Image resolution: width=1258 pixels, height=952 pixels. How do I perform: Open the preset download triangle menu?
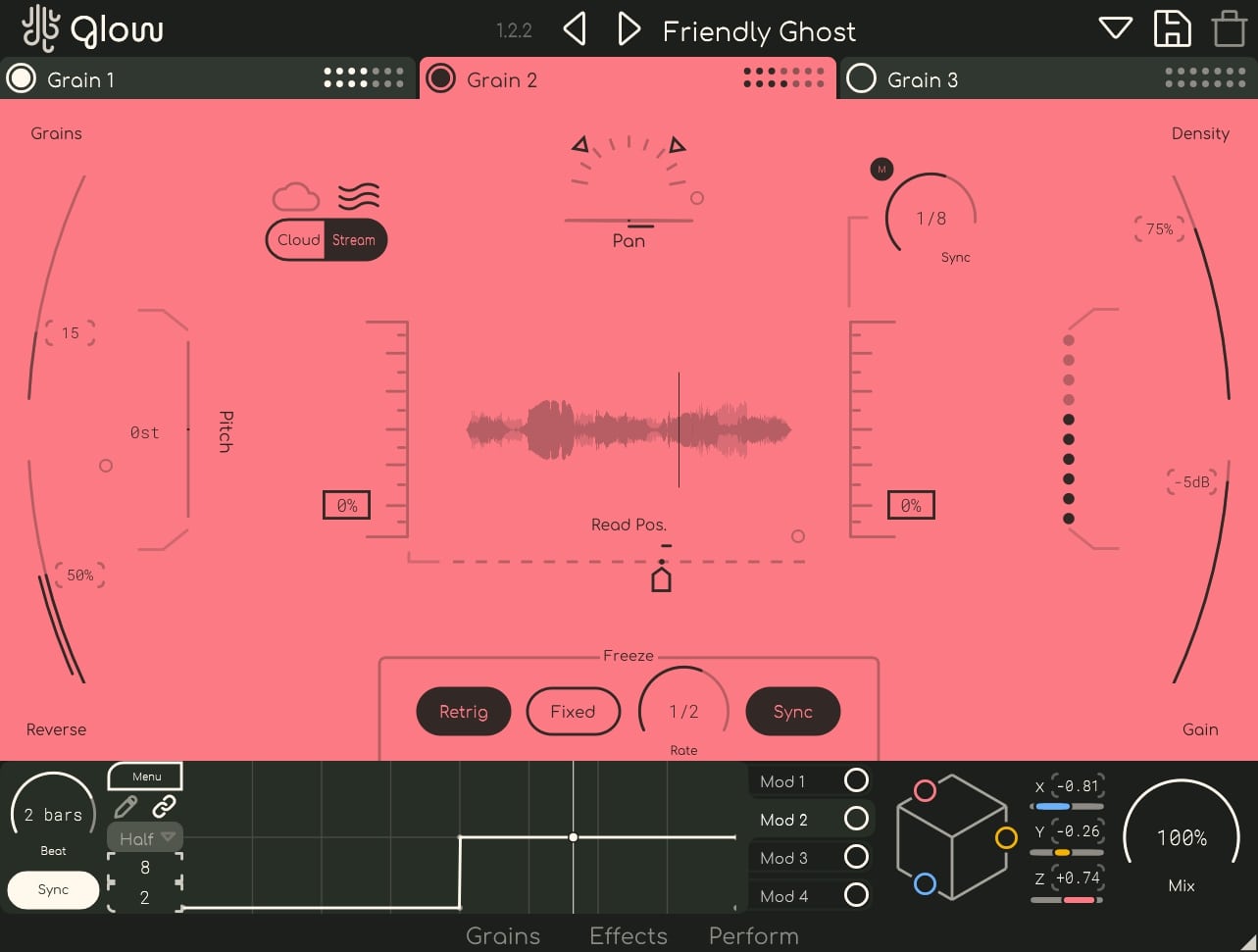(x=1115, y=28)
